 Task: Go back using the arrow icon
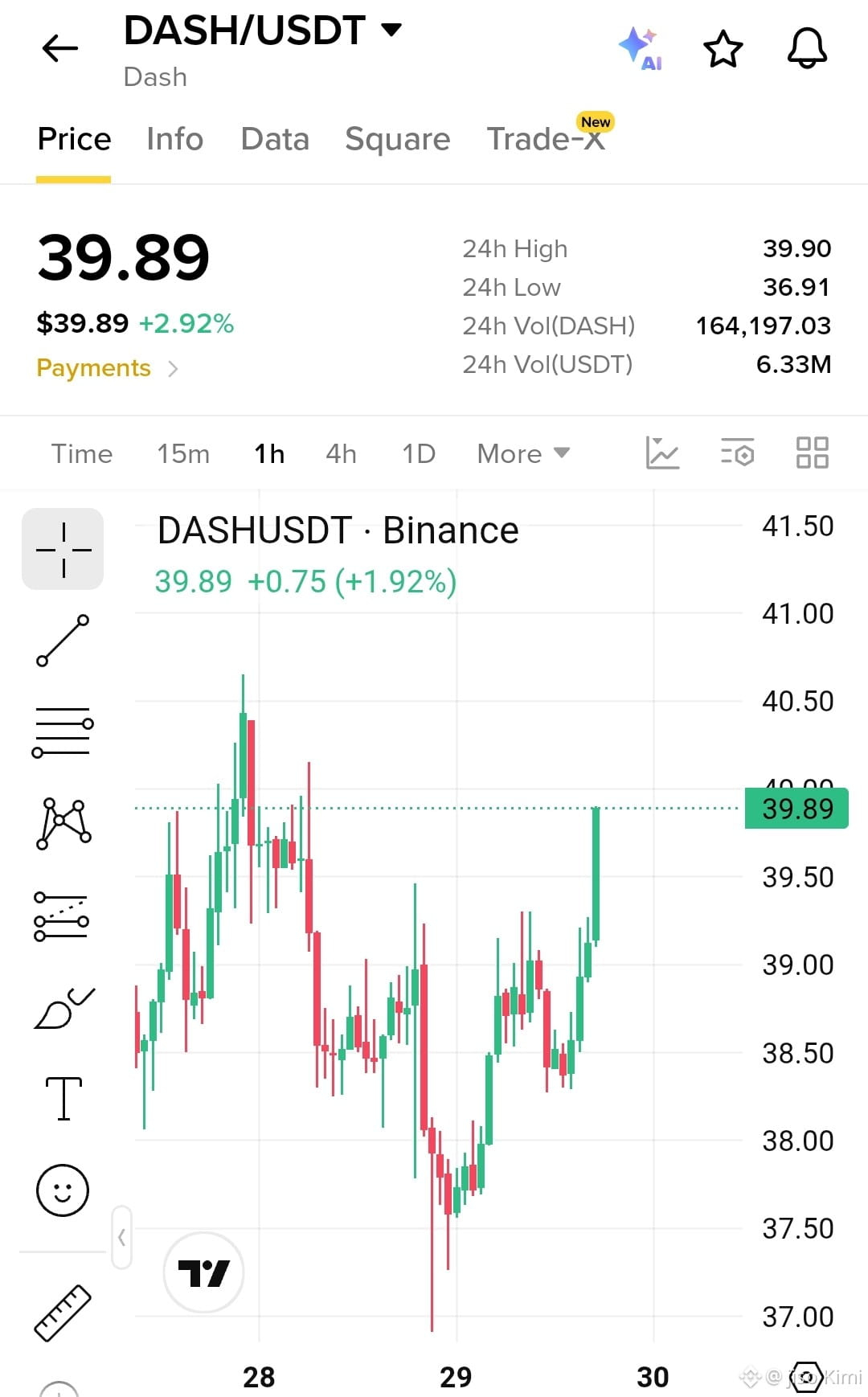click(60, 49)
